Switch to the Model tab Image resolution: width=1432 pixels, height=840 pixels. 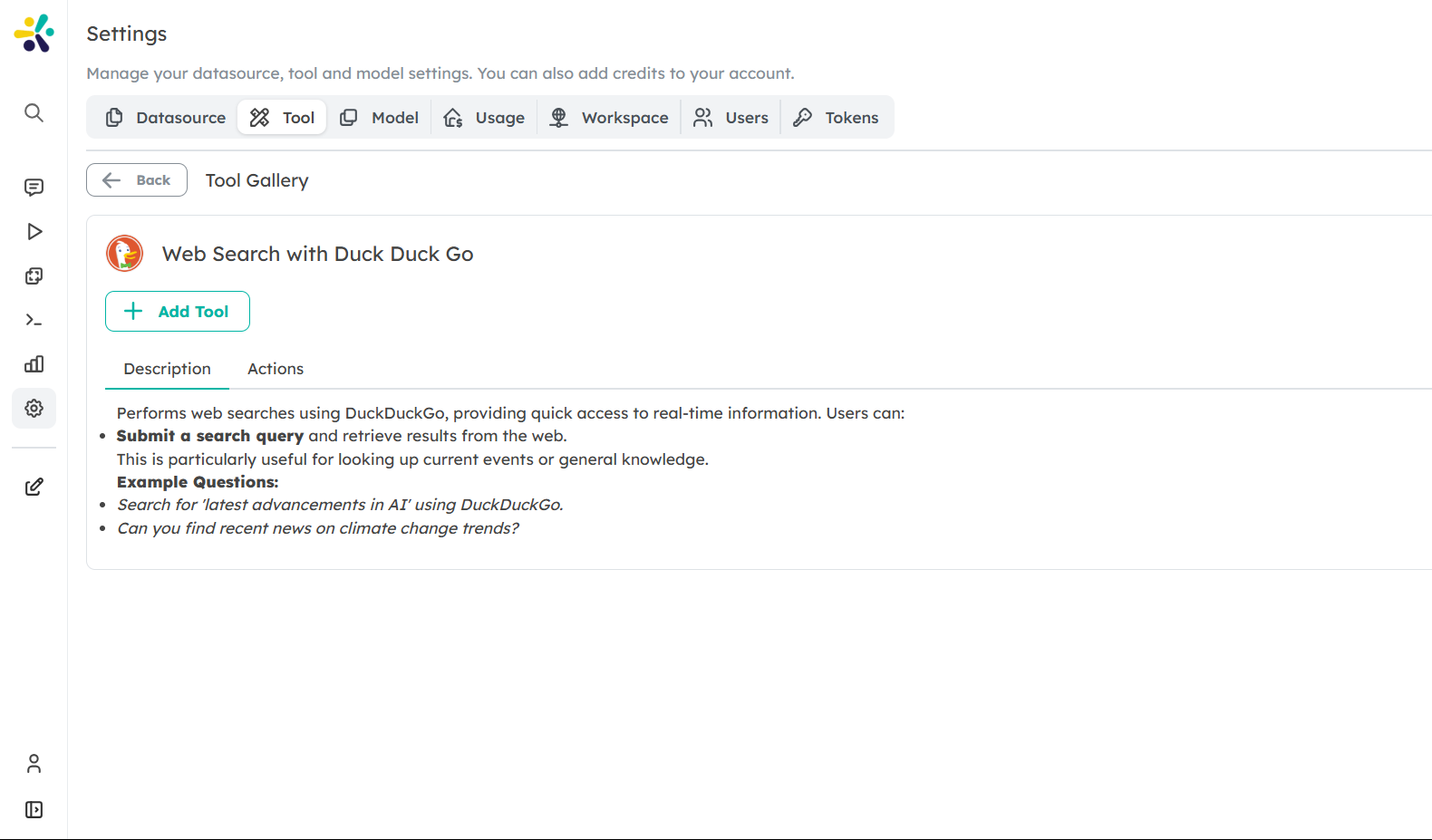[379, 118]
